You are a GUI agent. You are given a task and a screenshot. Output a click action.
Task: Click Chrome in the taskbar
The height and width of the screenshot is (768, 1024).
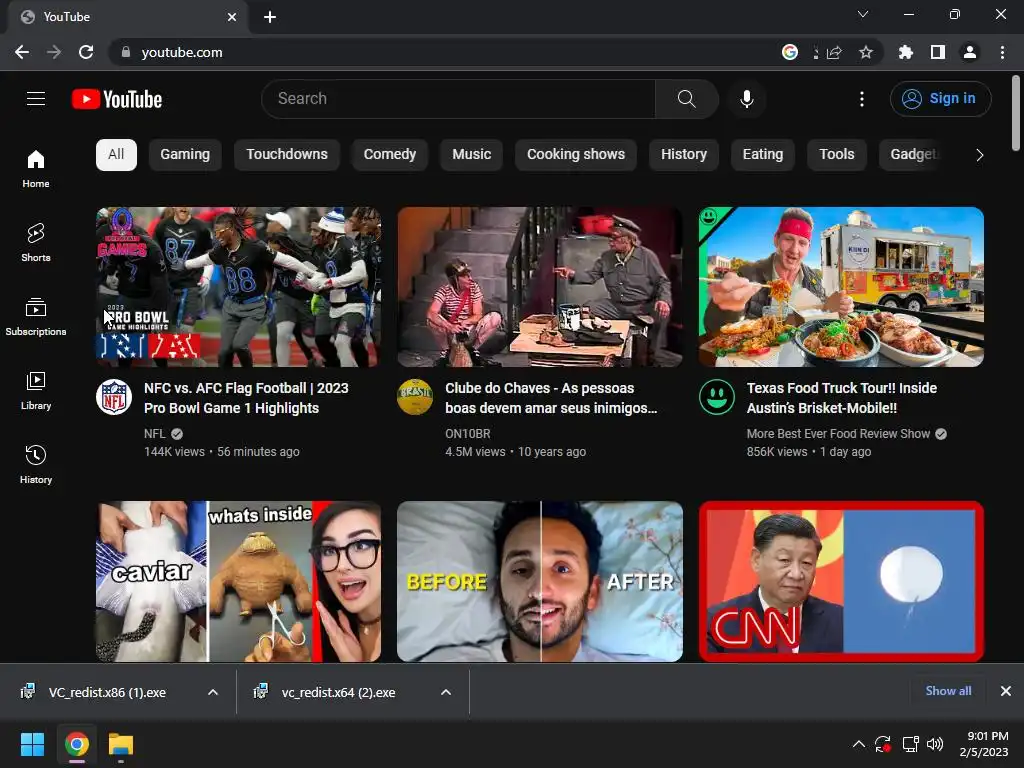pyautogui.click(x=76, y=744)
